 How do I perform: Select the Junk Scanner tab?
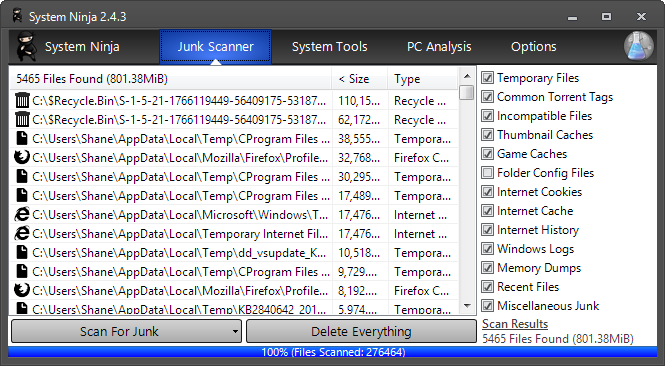point(215,47)
